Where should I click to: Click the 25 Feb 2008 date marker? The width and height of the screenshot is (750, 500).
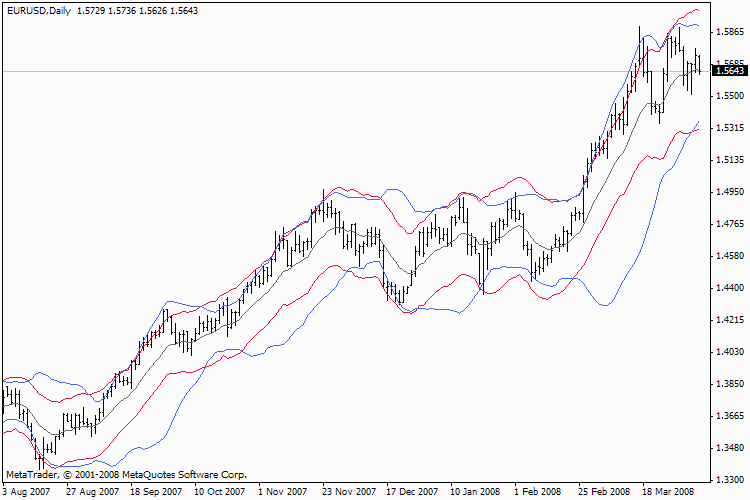[x=604, y=491]
